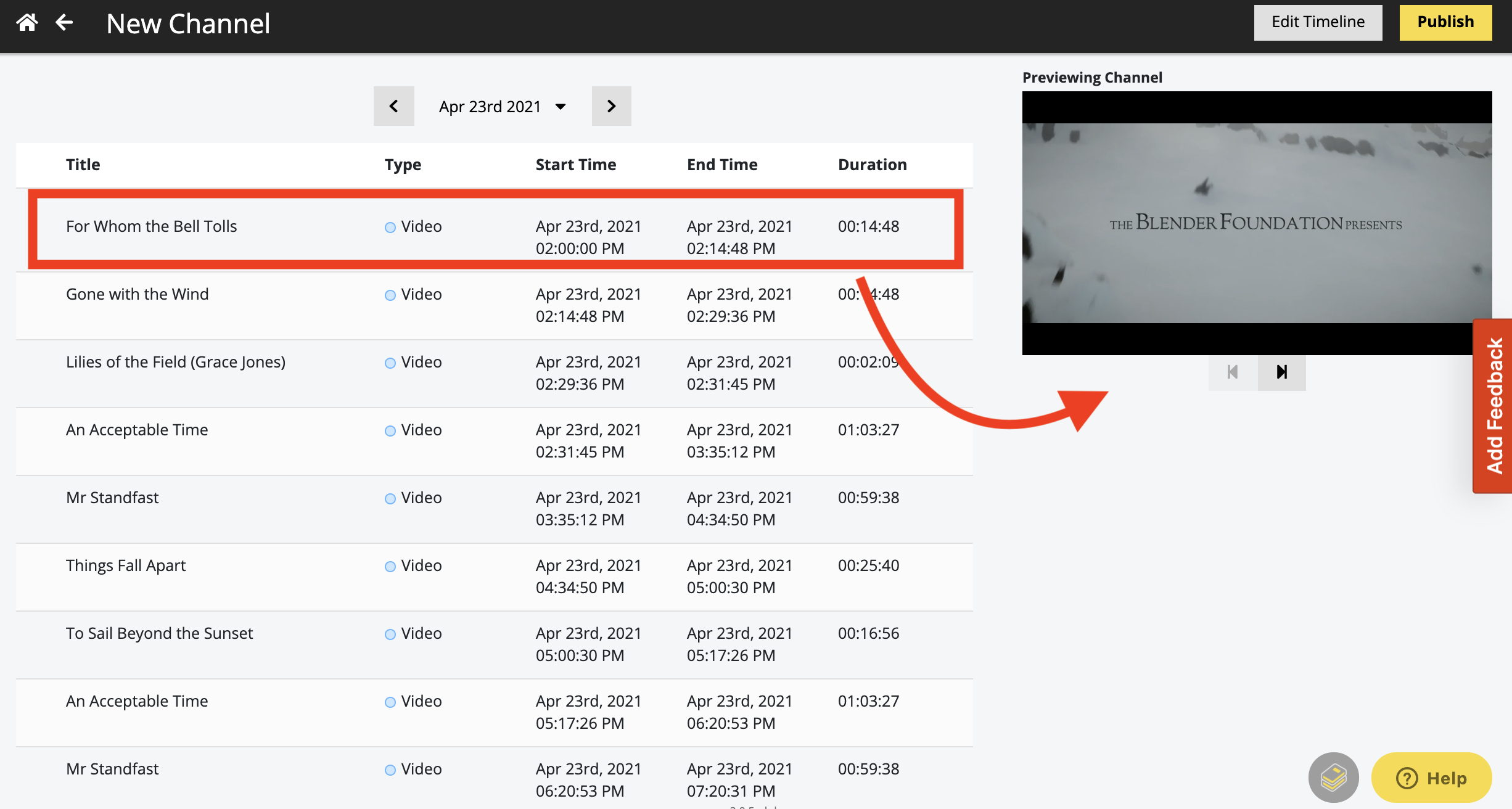Select An Acceptable Time starting 05:17:26 PM
The width and height of the screenshot is (1512, 809).
pos(495,712)
